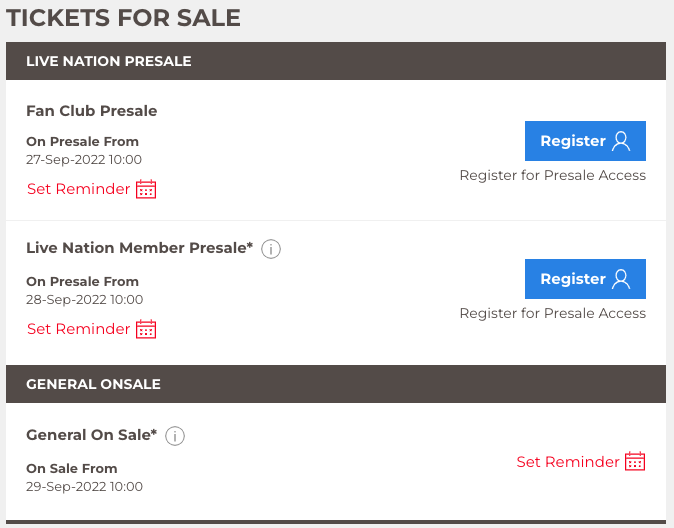This screenshot has width=674, height=528.
Task: Click the Fan Club Presale title
Action: tap(91, 111)
